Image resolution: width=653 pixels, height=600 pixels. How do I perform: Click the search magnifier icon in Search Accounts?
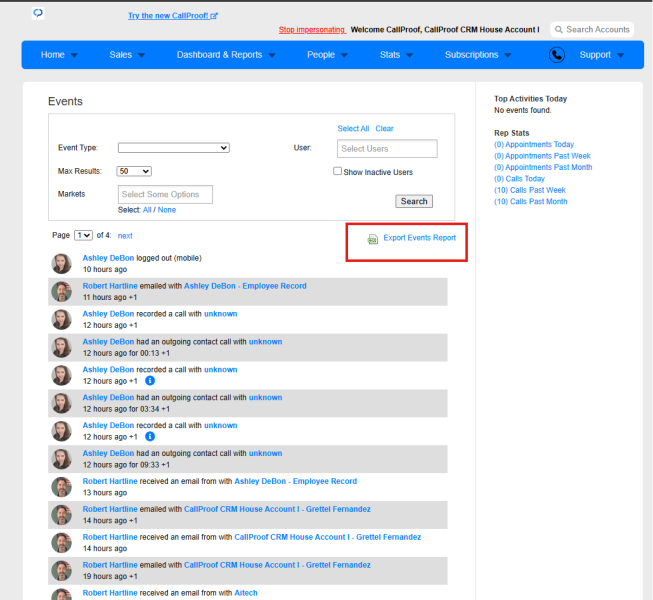559,30
